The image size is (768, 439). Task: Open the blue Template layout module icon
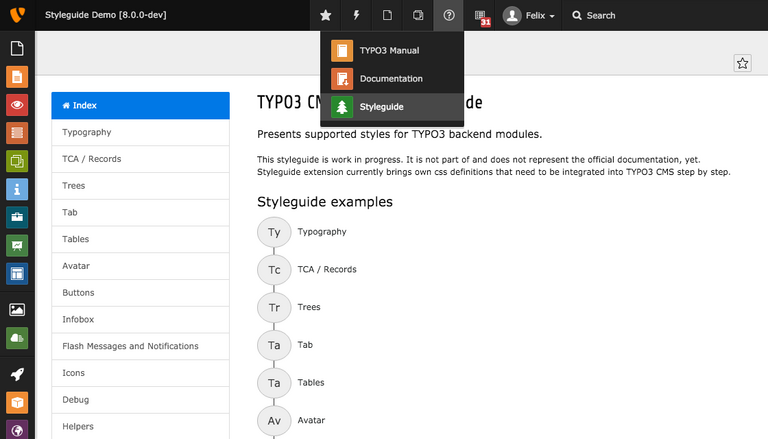click(17, 273)
